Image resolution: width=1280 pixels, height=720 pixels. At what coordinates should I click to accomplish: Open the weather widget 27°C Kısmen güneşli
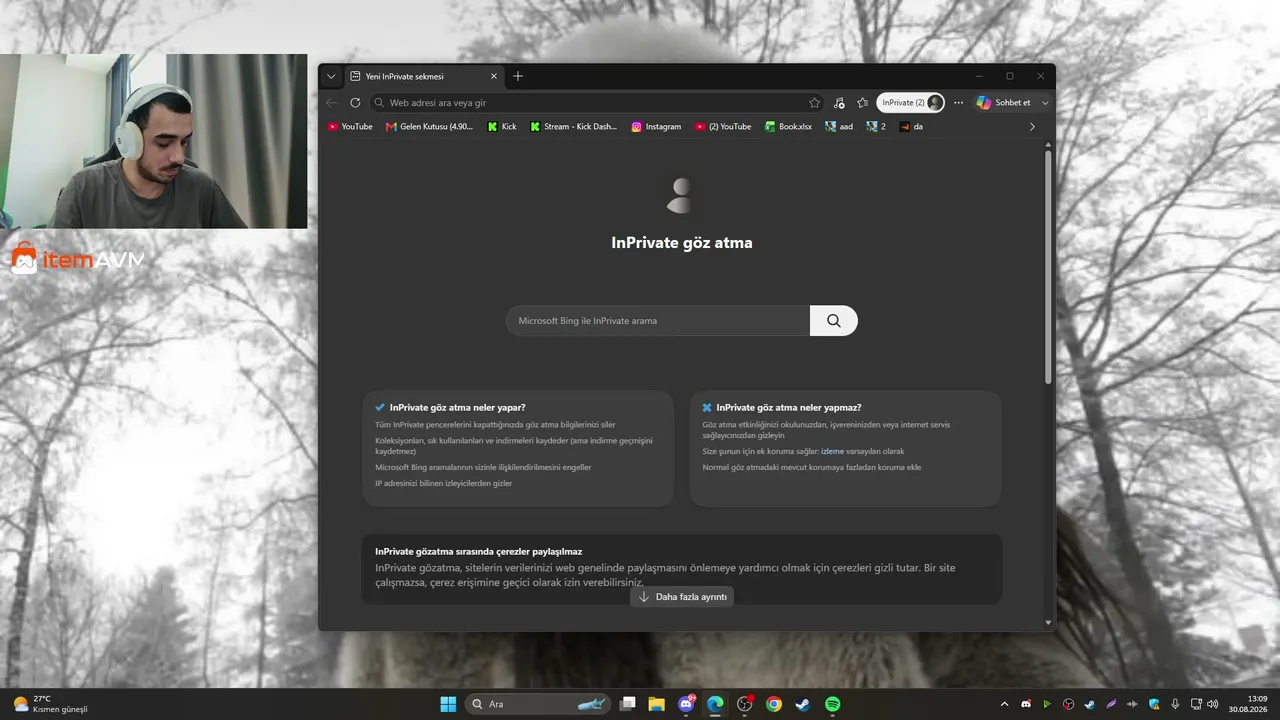[x=50, y=704]
